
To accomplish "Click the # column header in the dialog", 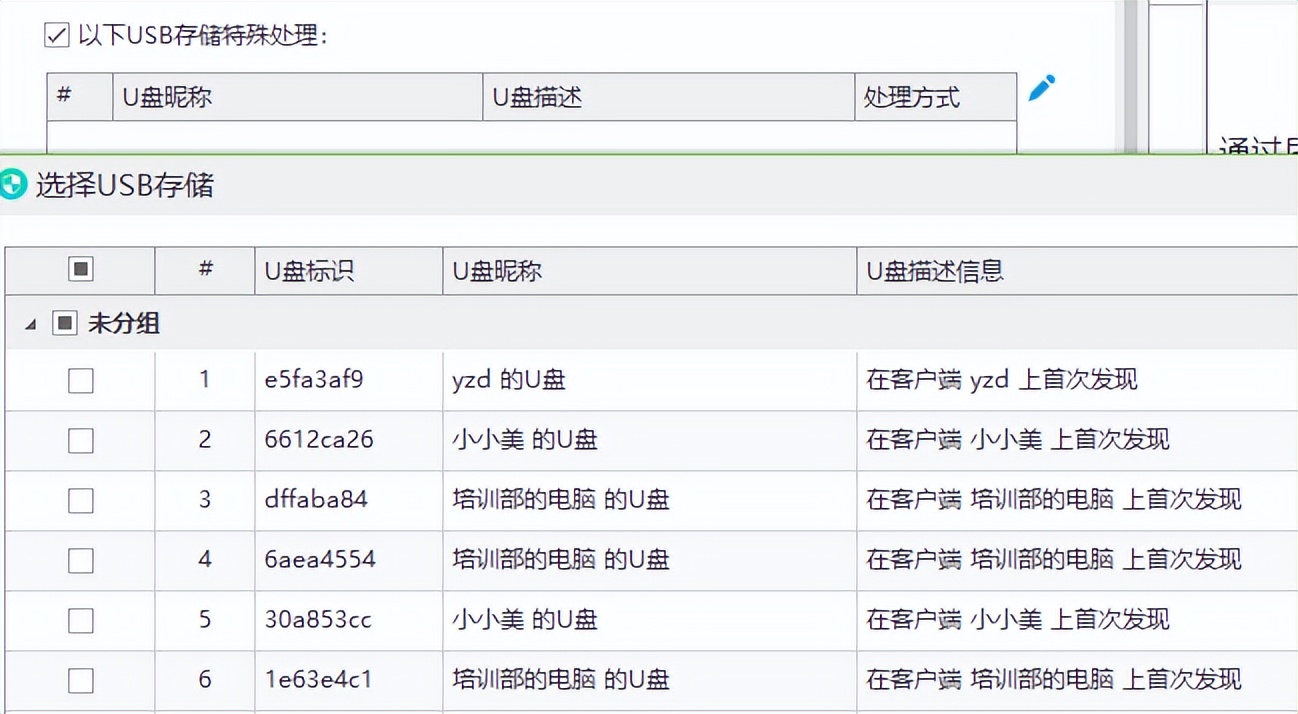I will tap(204, 270).
